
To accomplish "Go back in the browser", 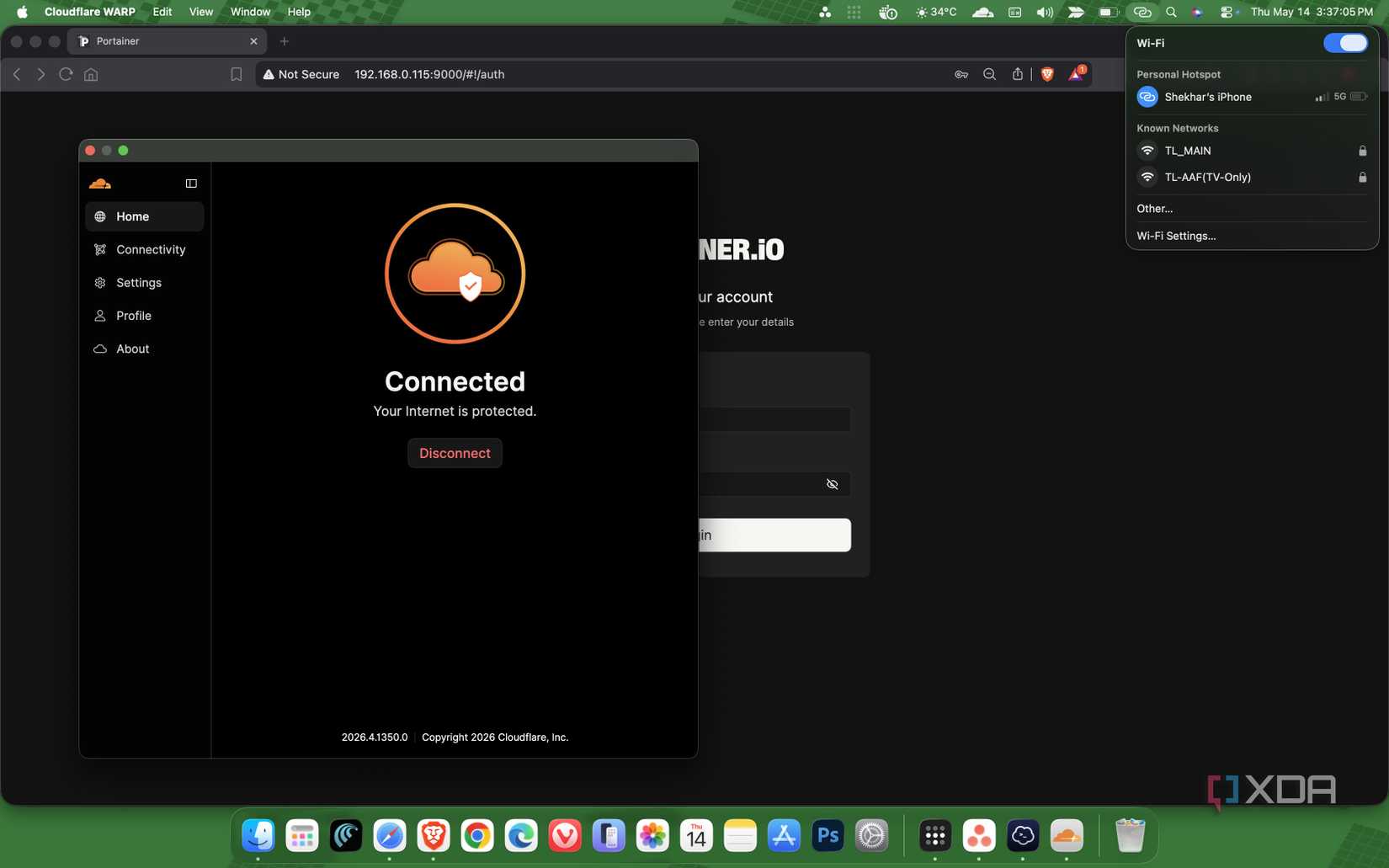I will click(17, 74).
